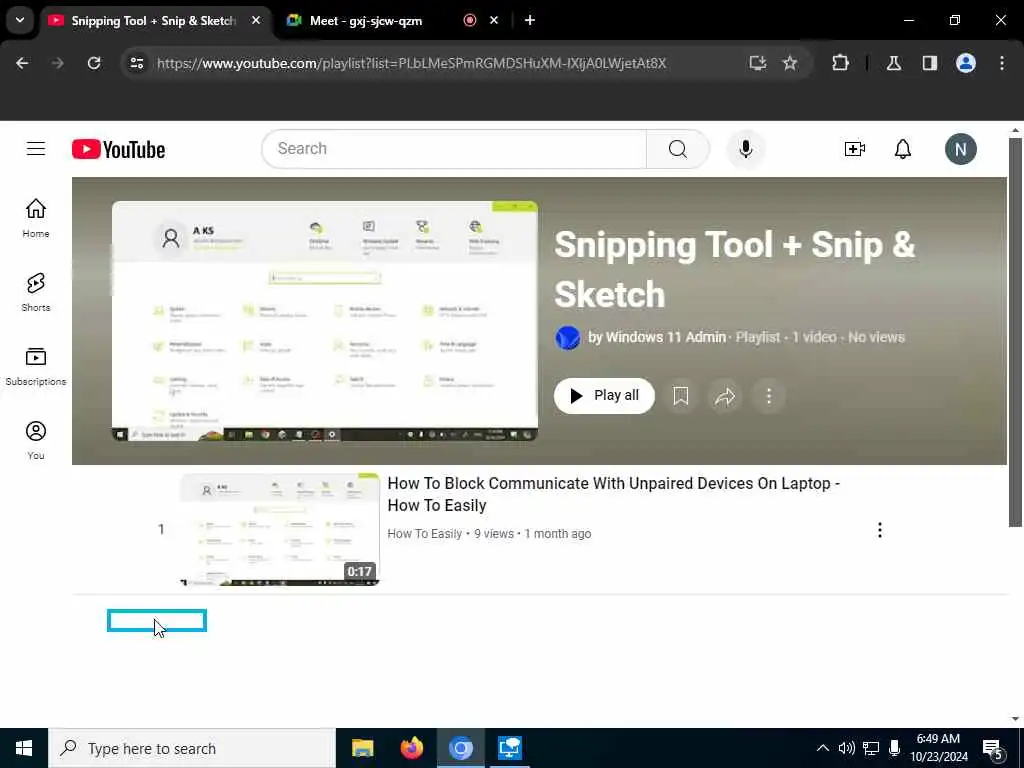The width and height of the screenshot is (1024, 768).
Task: Reload the page
Action: coord(94,63)
